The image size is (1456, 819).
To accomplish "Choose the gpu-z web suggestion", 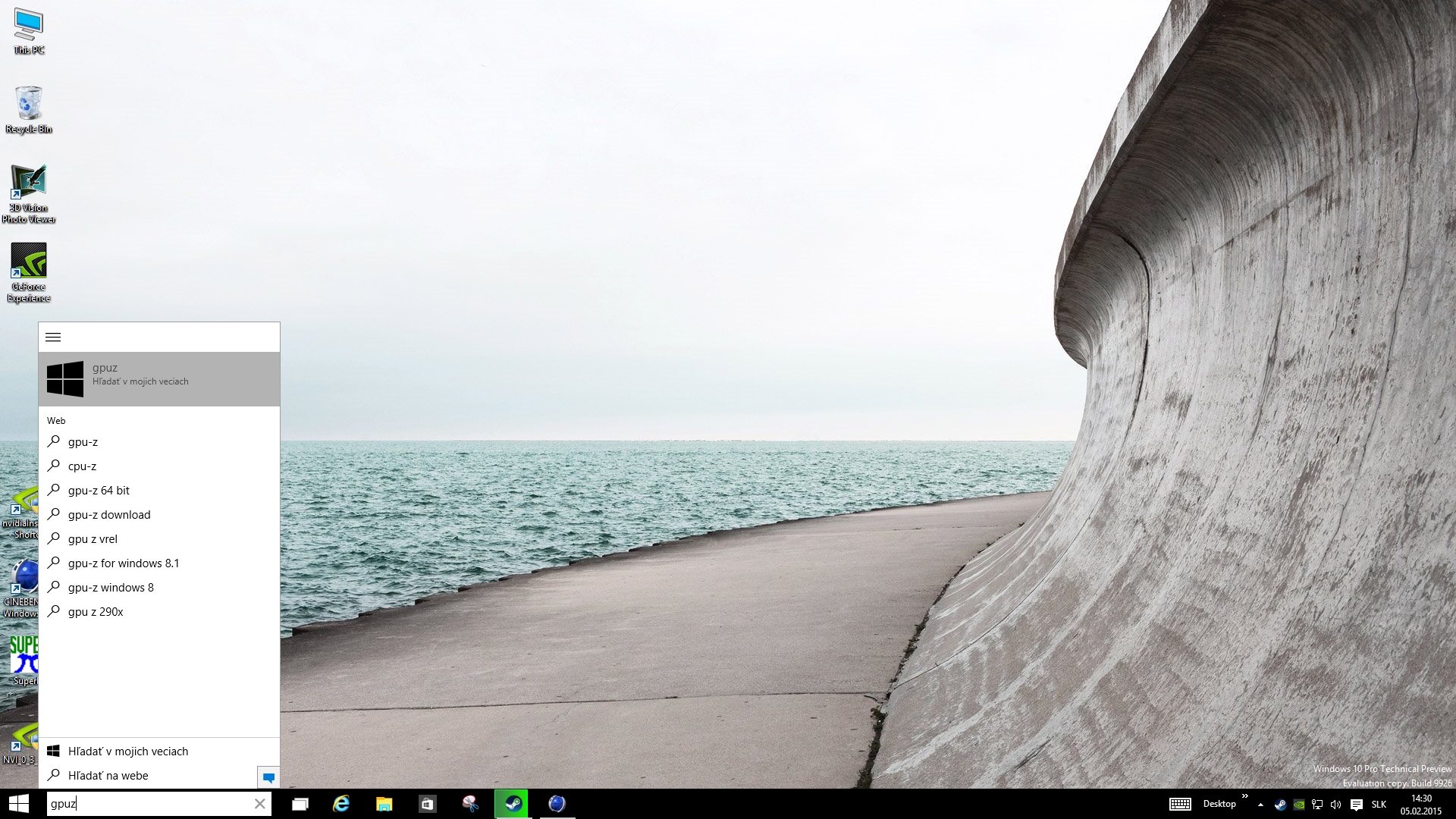I will pyautogui.click(x=159, y=442).
